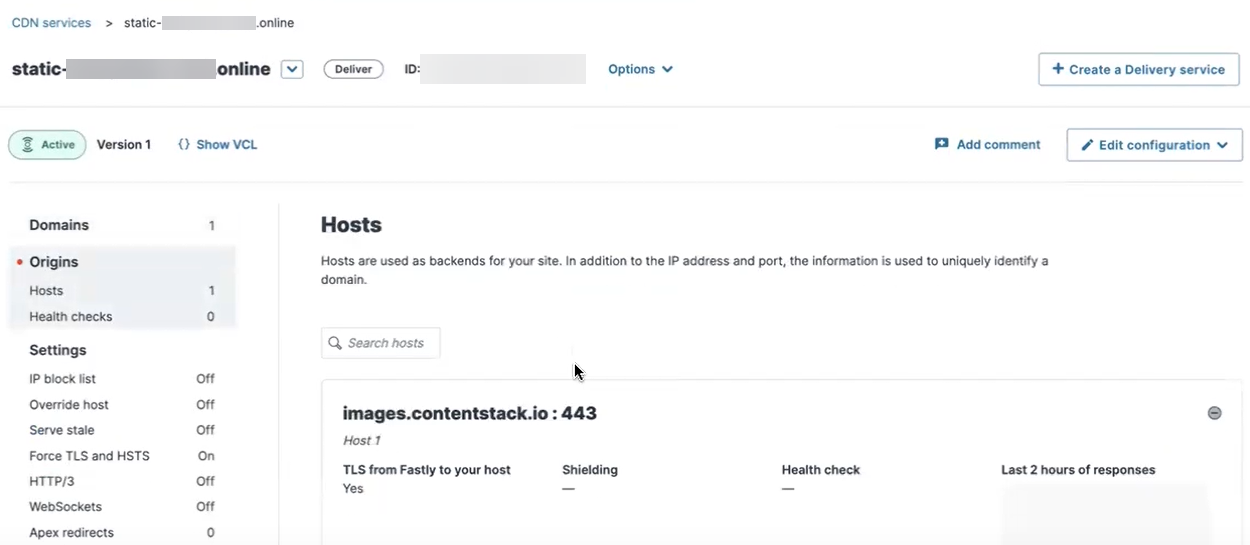
Task: Click into the Search hosts field
Action: point(390,343)
